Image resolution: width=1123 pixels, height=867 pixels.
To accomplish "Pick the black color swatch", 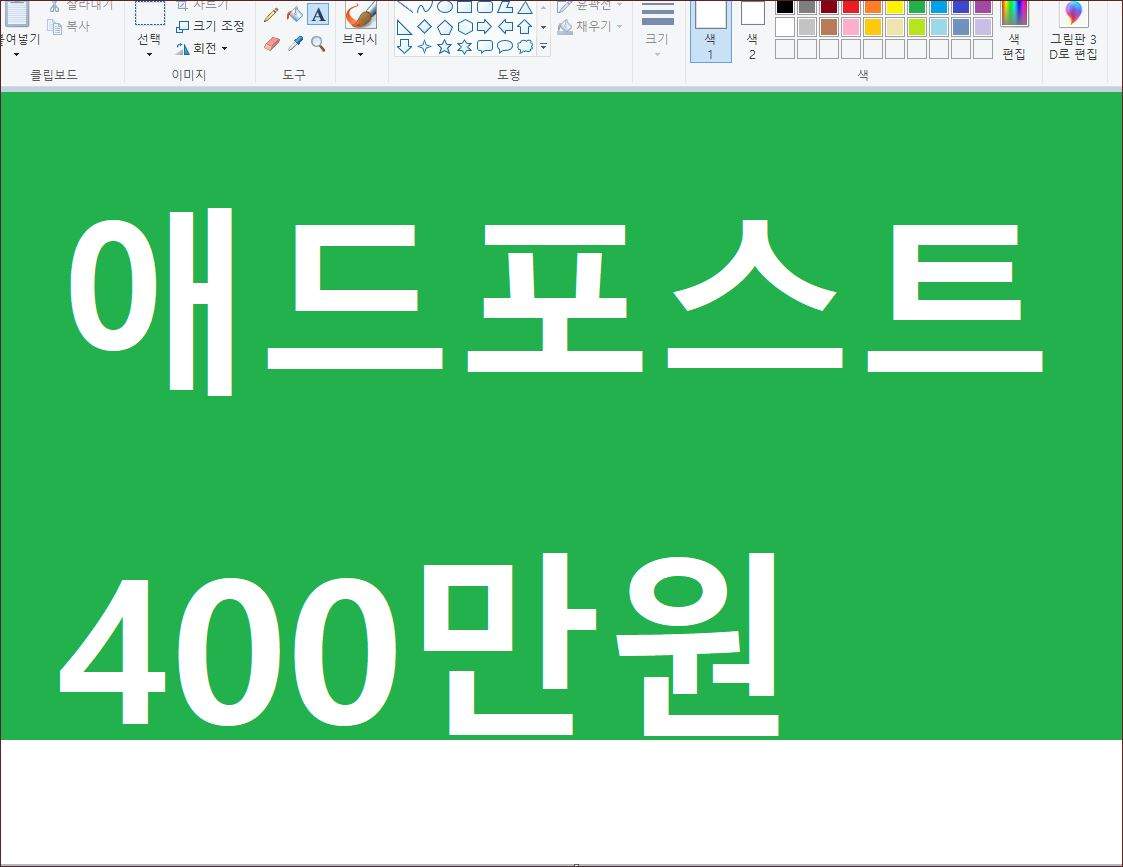I will tap(785, 6).
